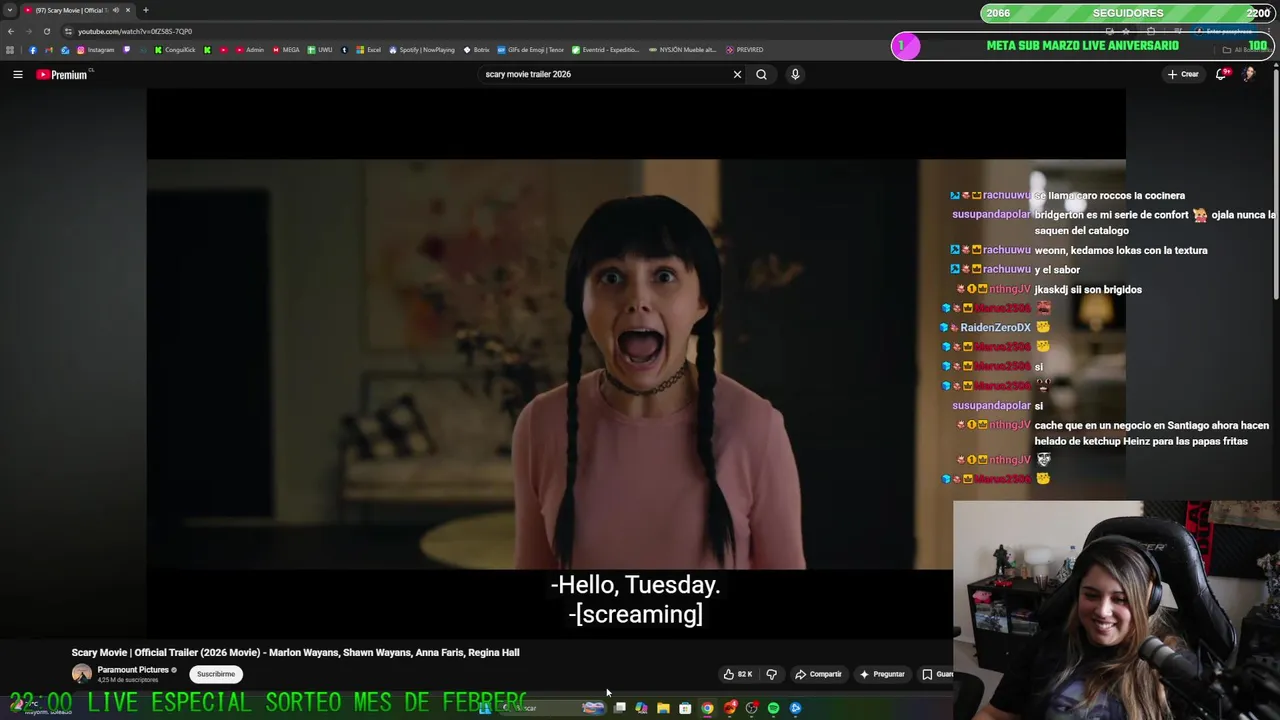Open the Botrix bookmark
Screen dimensions: 1280x720
point(477,50)
